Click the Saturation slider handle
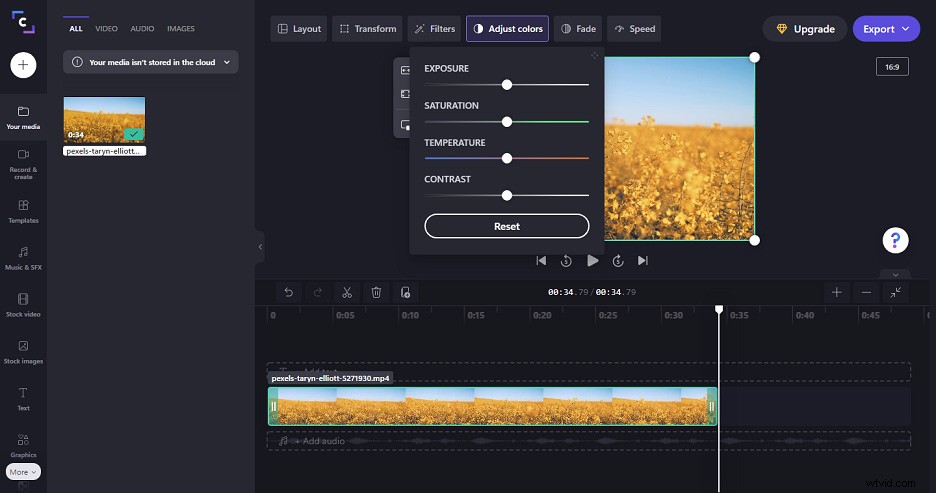936x493 pixels. [507, 122]
